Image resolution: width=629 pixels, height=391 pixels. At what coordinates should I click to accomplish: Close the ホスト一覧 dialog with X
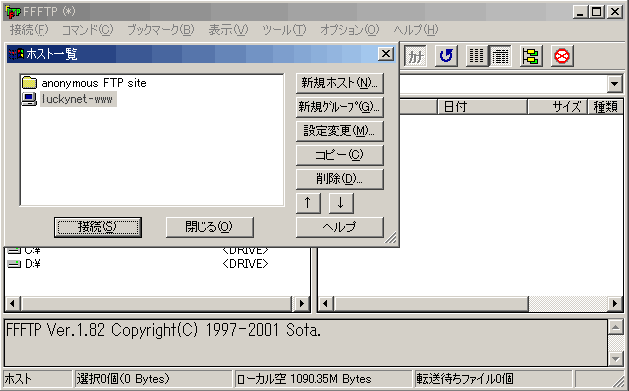pyautogui.click(x=386, y=54)
